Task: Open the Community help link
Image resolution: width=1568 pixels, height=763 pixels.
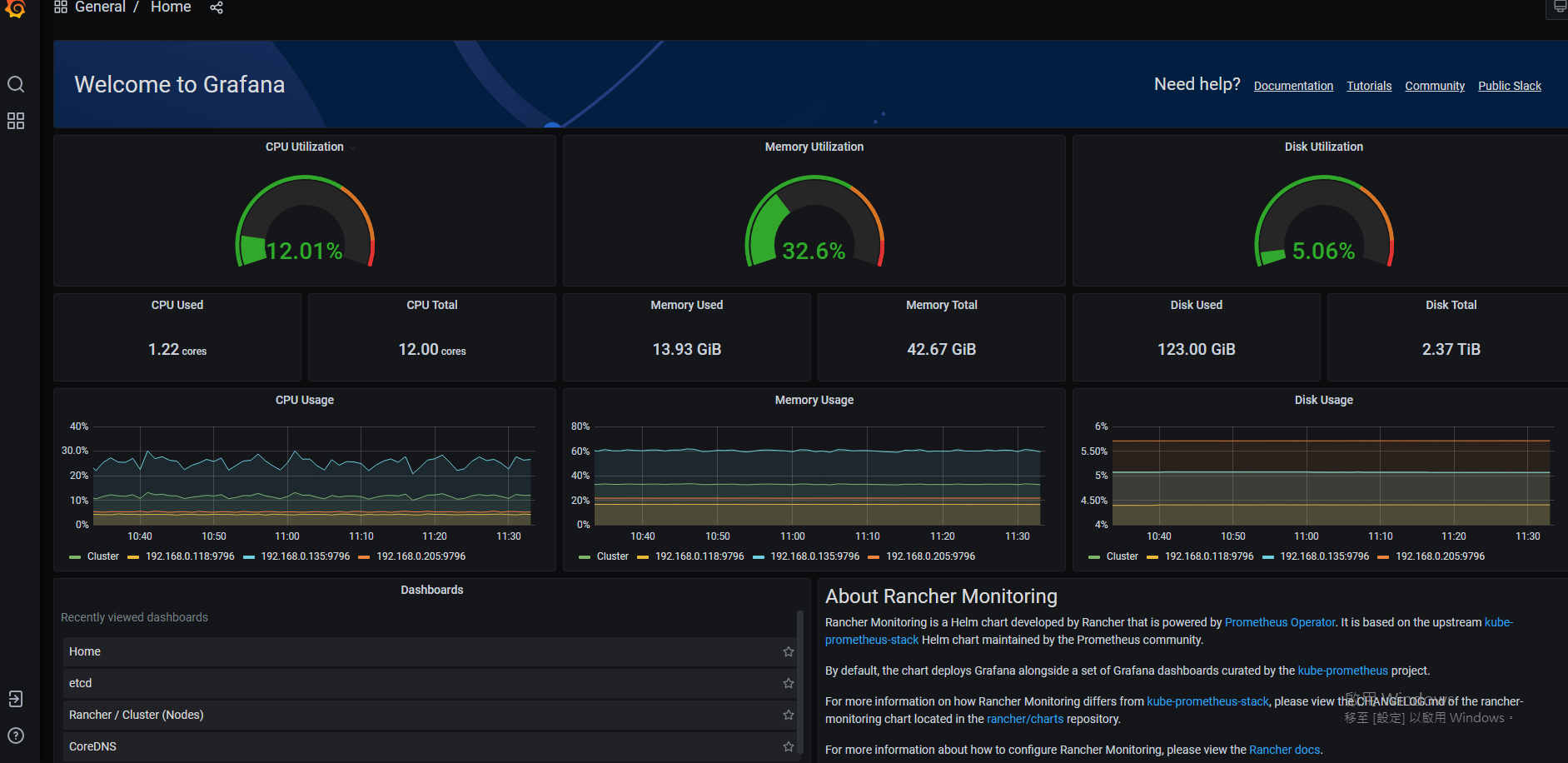Action: point(1435,86)
